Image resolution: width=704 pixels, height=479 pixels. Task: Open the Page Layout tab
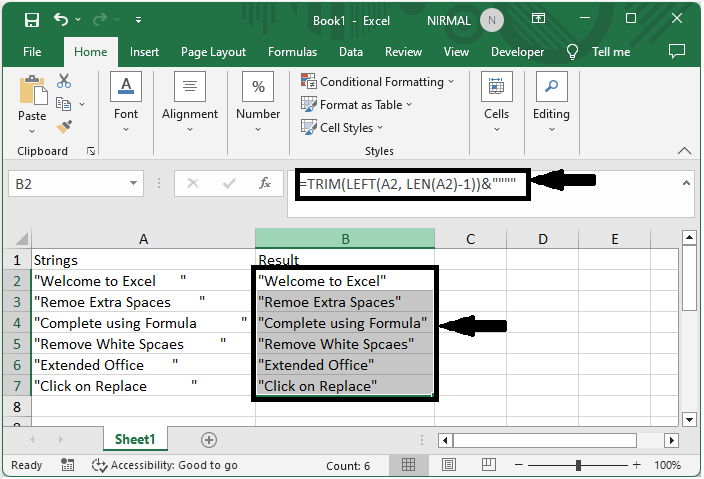point(213,52)
